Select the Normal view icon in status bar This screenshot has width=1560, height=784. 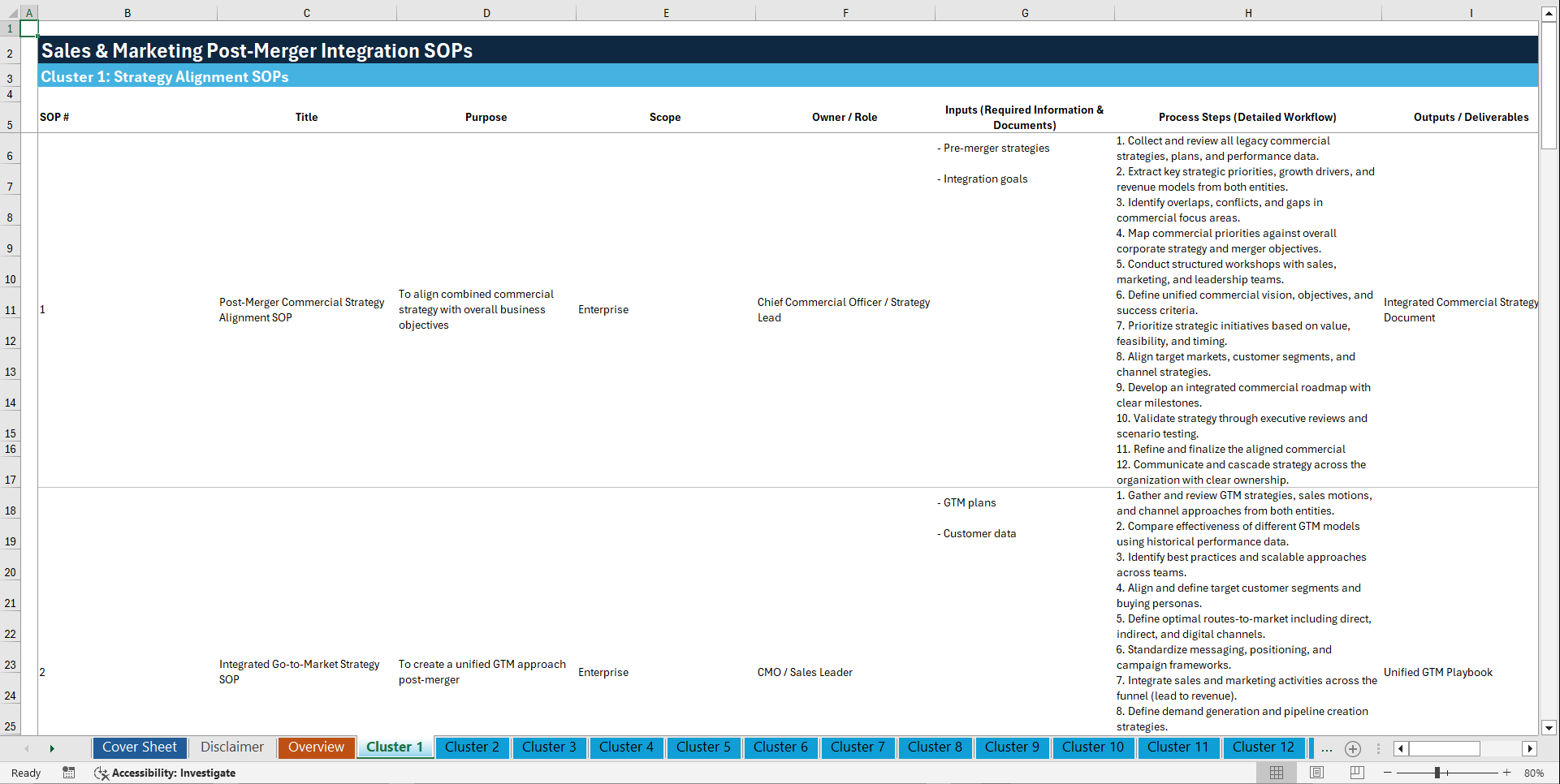point(1276,773)
